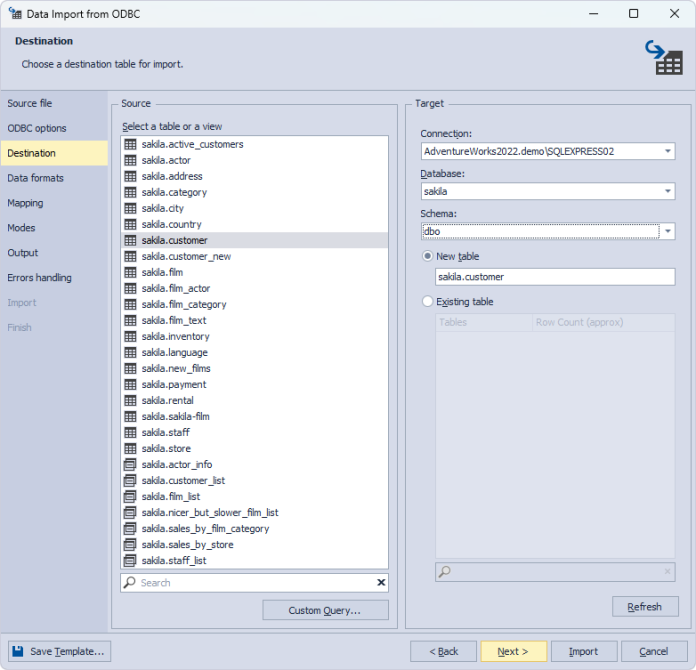Click the table icon next to sakila.payment
Viewport: 696px width, 670px height.
pos(129,384)
